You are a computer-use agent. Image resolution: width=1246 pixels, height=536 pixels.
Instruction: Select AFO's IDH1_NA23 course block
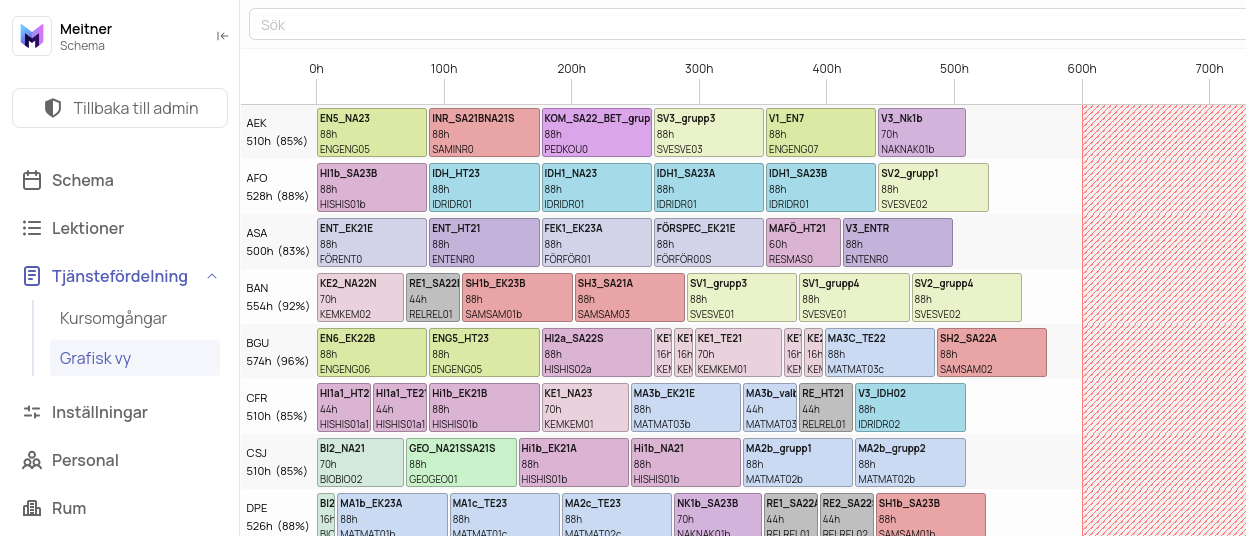pos(597,188)
